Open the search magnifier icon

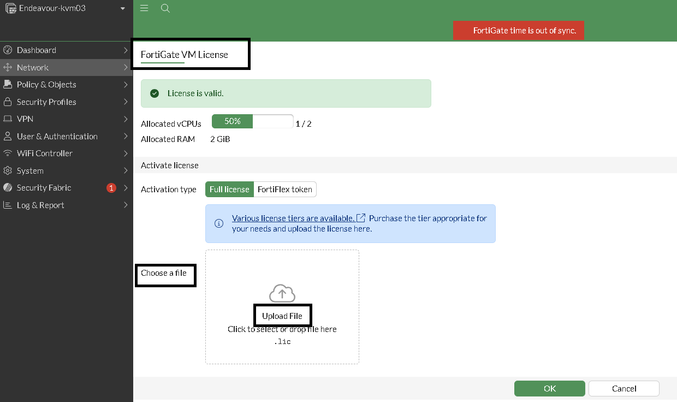coord(165,8)
